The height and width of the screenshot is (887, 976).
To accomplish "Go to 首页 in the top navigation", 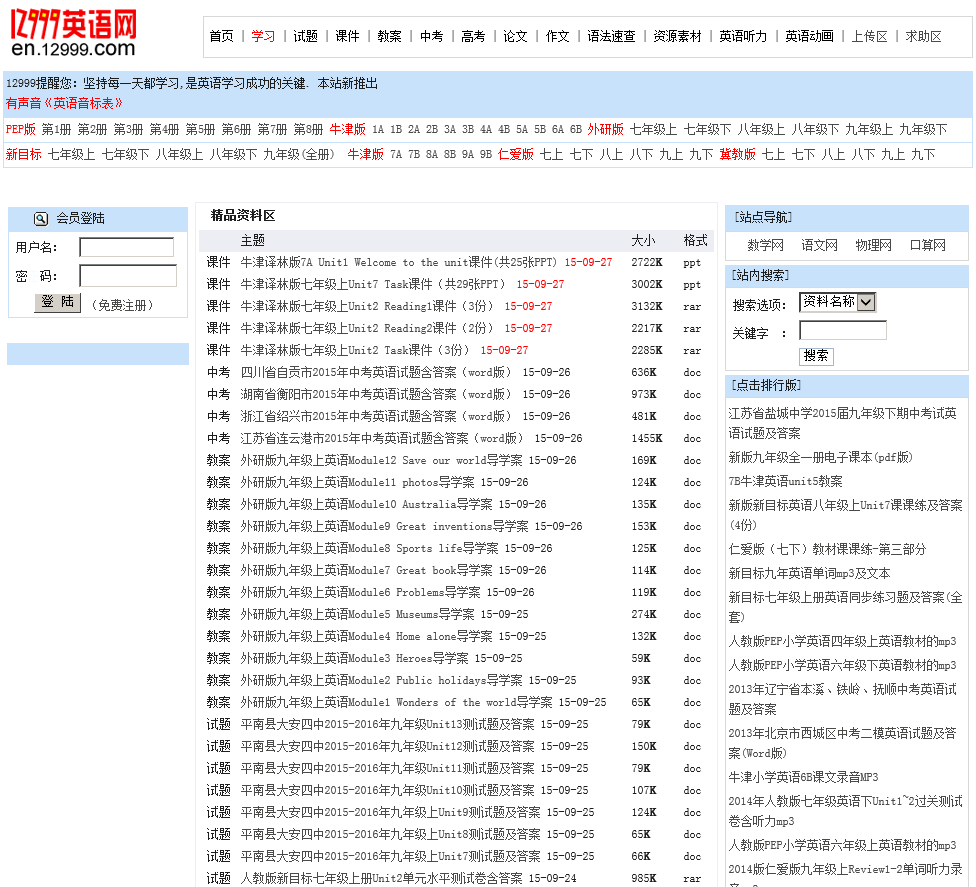I will click(221, 36).
